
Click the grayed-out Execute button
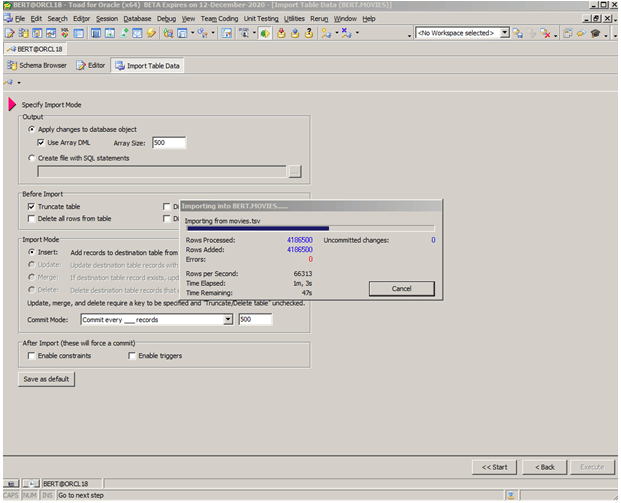(x=592, y=467)
